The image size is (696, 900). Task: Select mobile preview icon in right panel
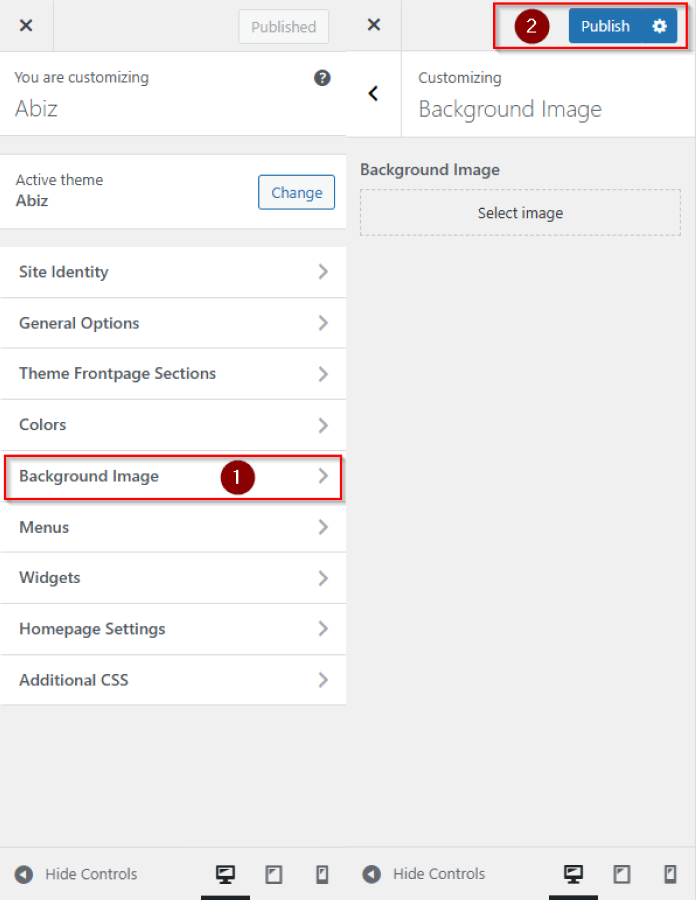[670, 874]
